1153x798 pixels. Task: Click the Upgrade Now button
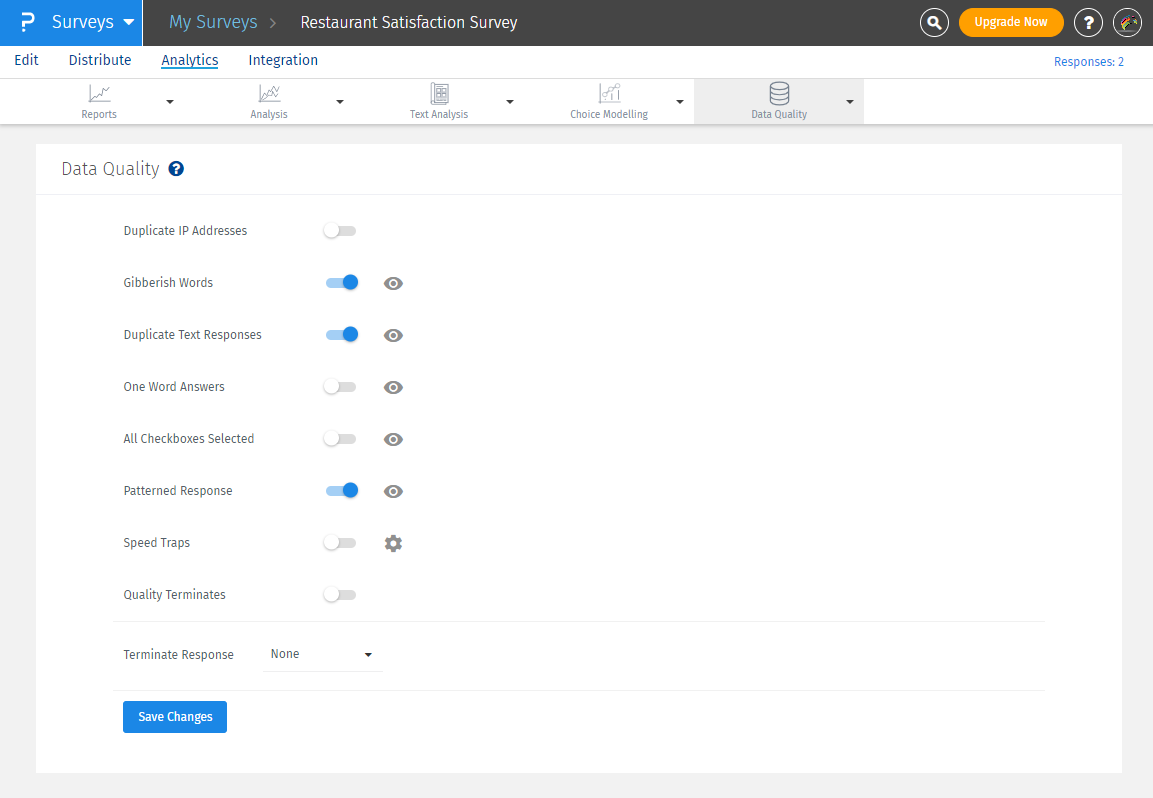point(1010,22)
